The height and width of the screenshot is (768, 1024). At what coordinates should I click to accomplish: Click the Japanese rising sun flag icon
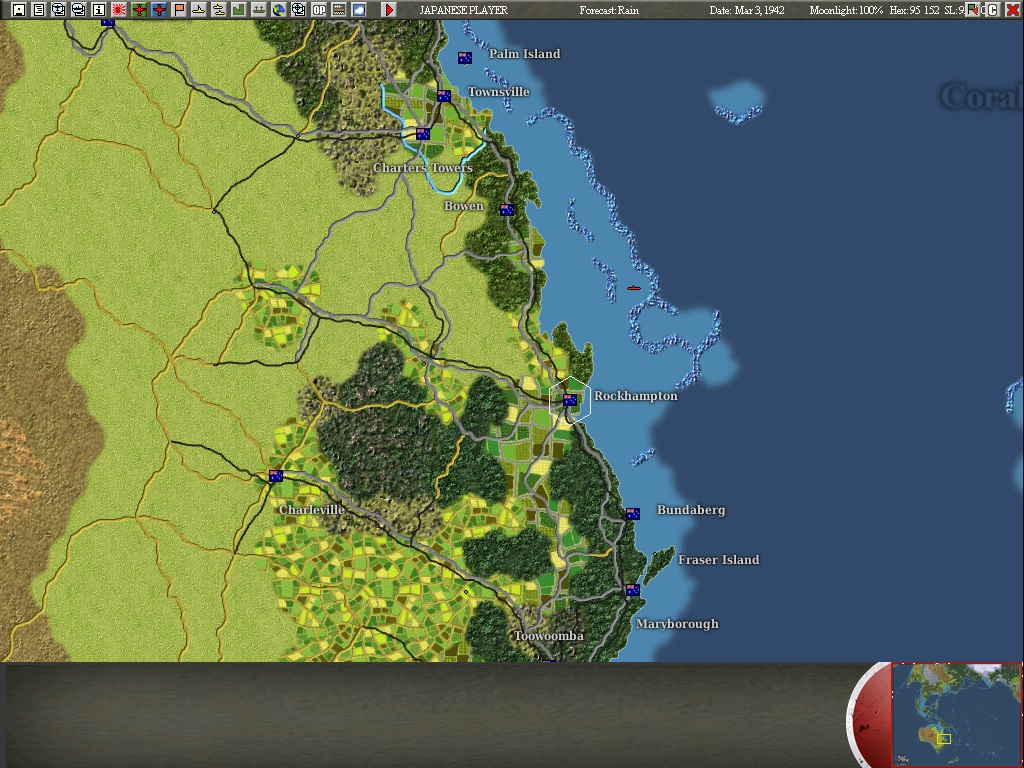click(x=119, y=10)
